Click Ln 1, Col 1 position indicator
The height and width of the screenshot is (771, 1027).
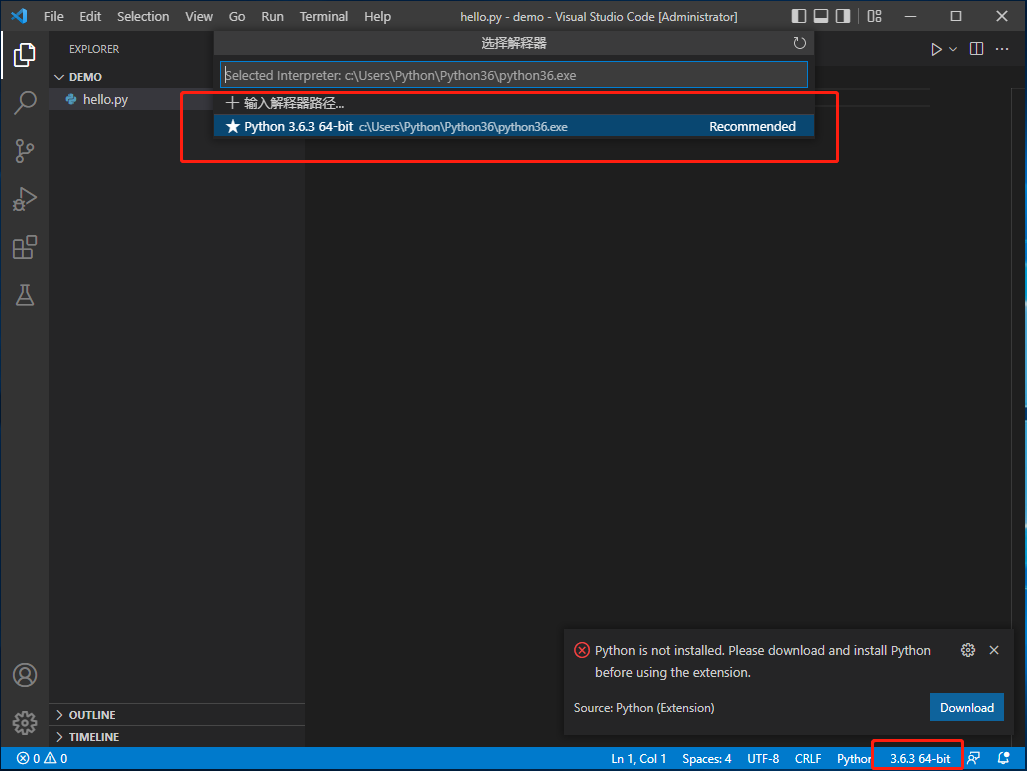pos(639,759)
